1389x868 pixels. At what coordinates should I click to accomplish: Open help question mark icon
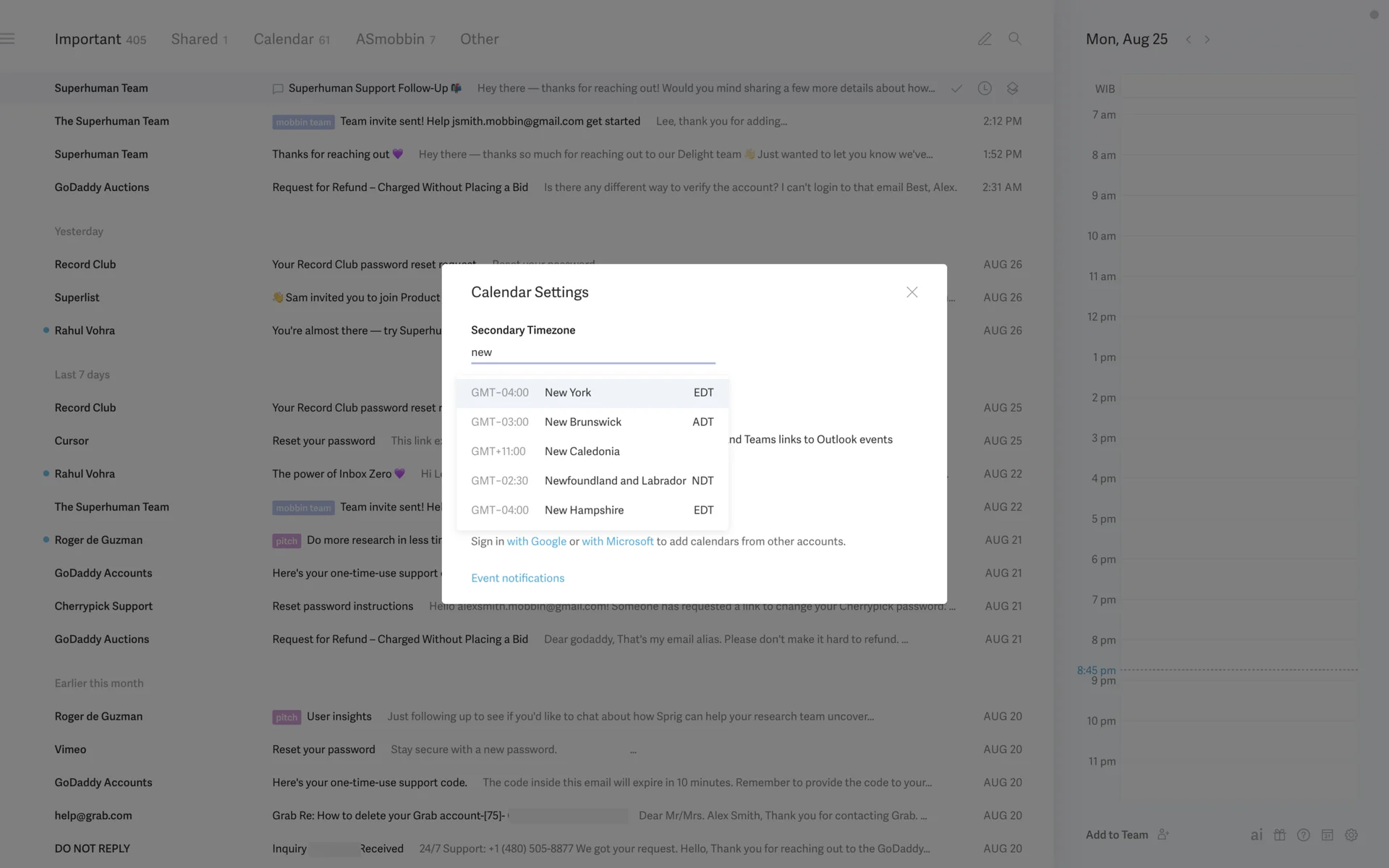[1304, 835]
